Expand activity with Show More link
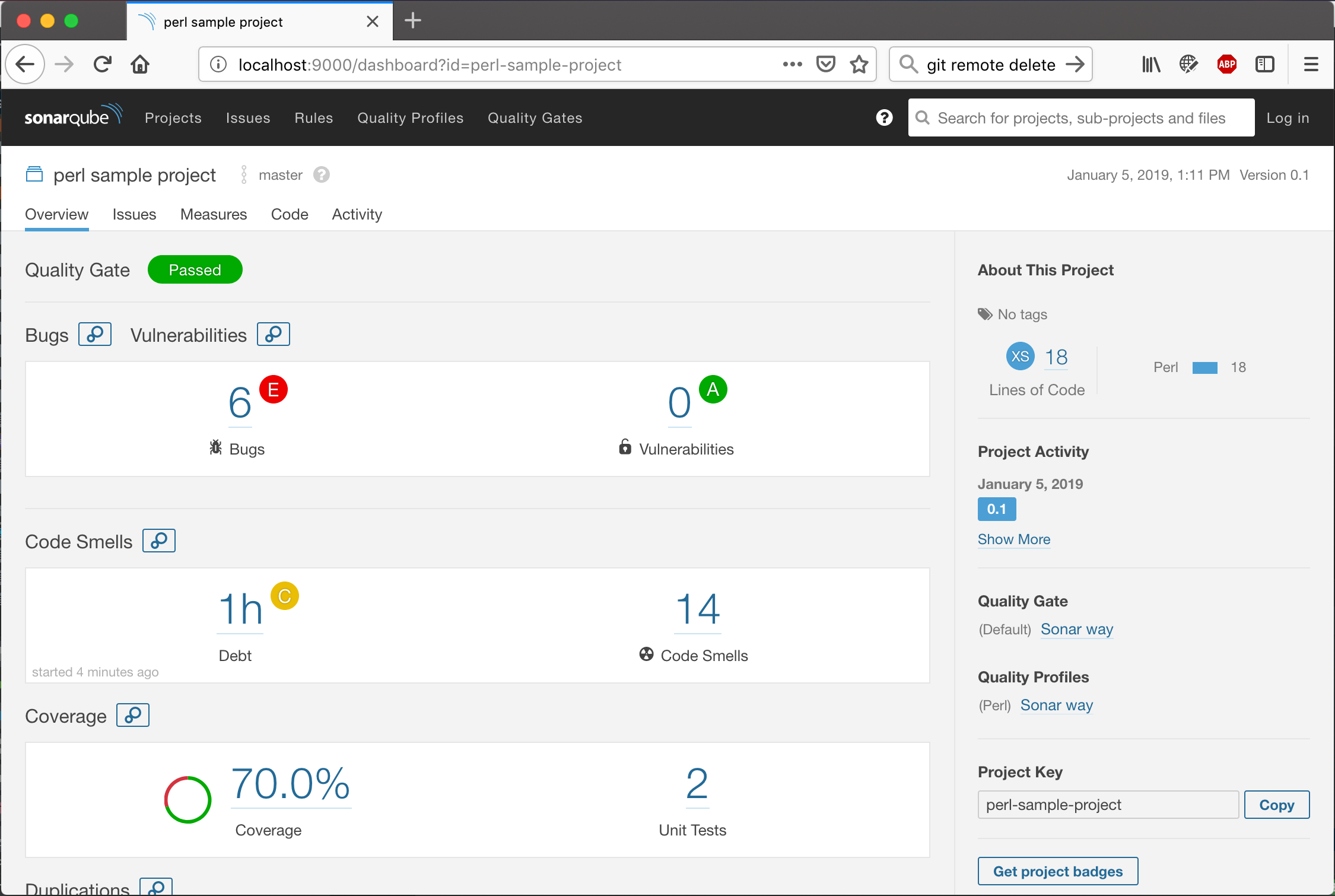Image resolution: width=1335 pixels, height=896 pixels. pos(1013,539)
